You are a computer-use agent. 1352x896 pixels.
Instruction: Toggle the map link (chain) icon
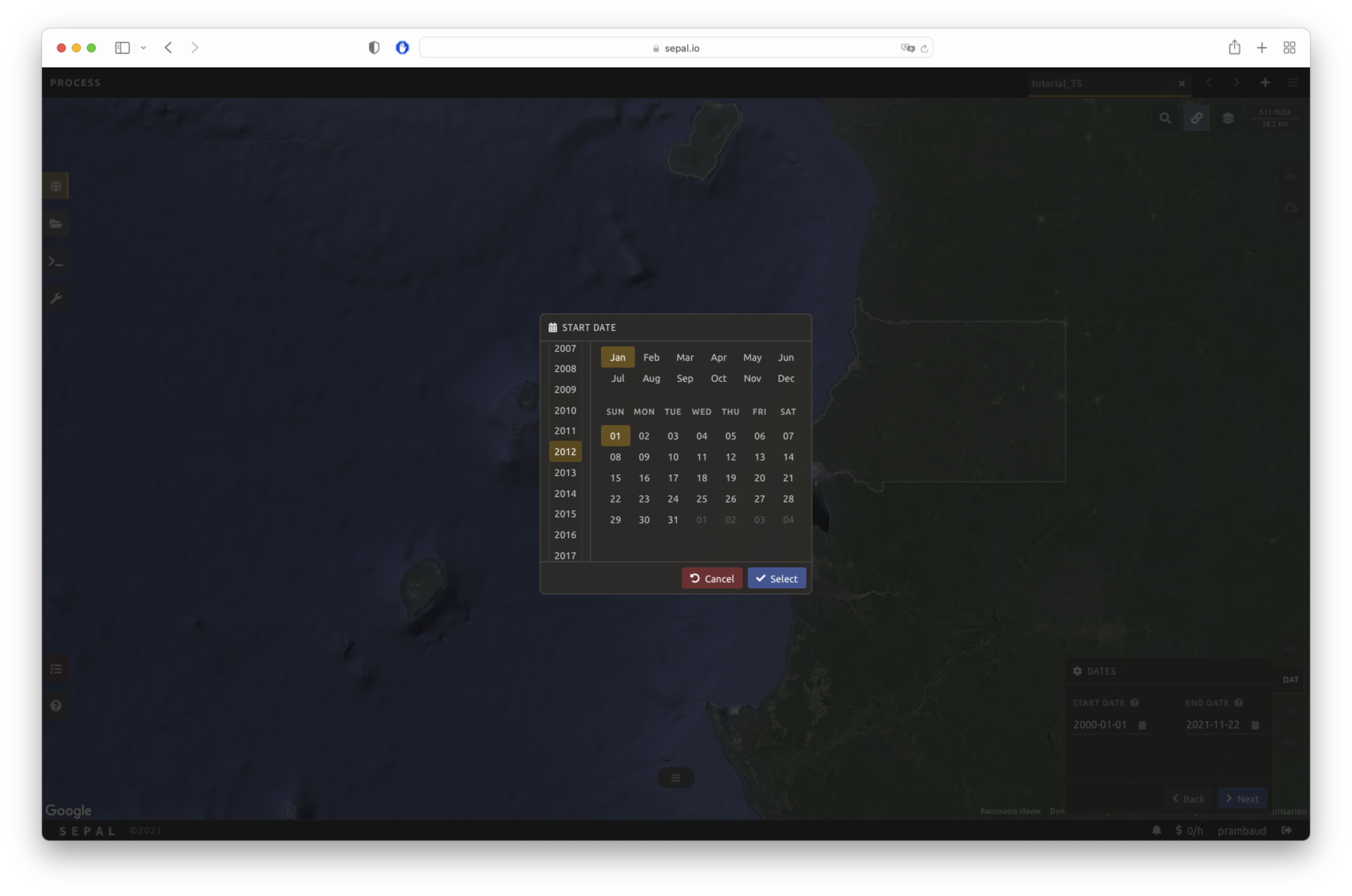(x=1196, y=118)
